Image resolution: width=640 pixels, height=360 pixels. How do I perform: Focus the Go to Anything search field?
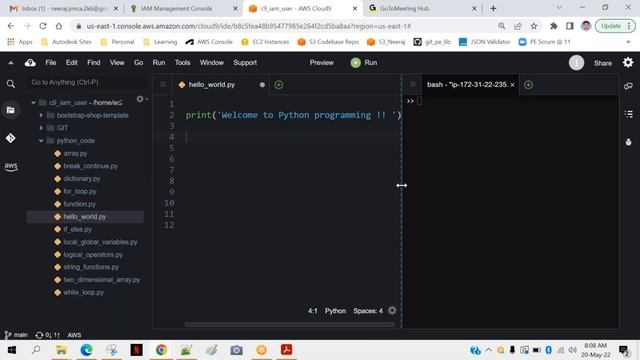pyautogui.click(x=86, y=82)
